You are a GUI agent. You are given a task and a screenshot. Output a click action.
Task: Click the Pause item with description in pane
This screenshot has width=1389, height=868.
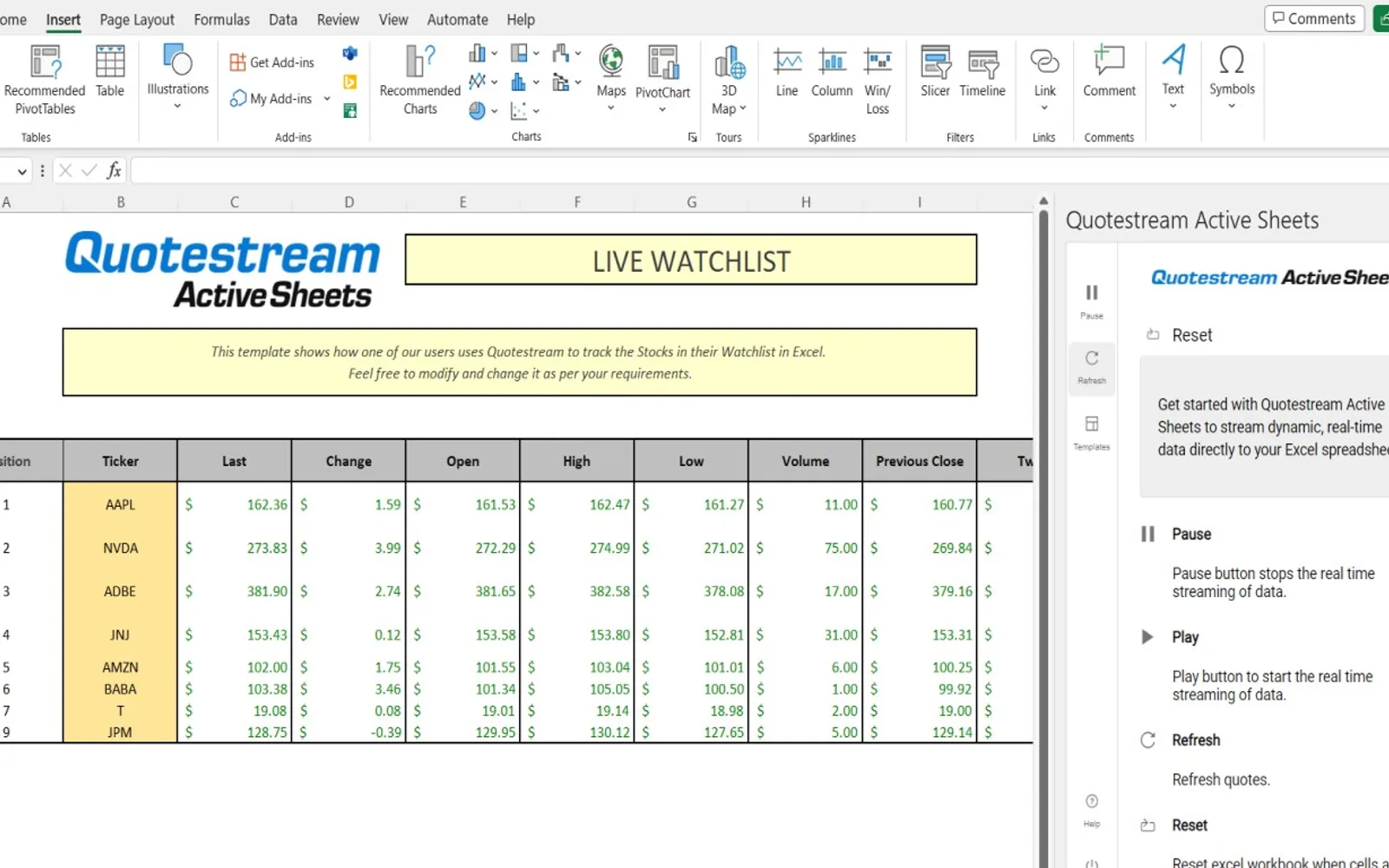click(1176, 534)
